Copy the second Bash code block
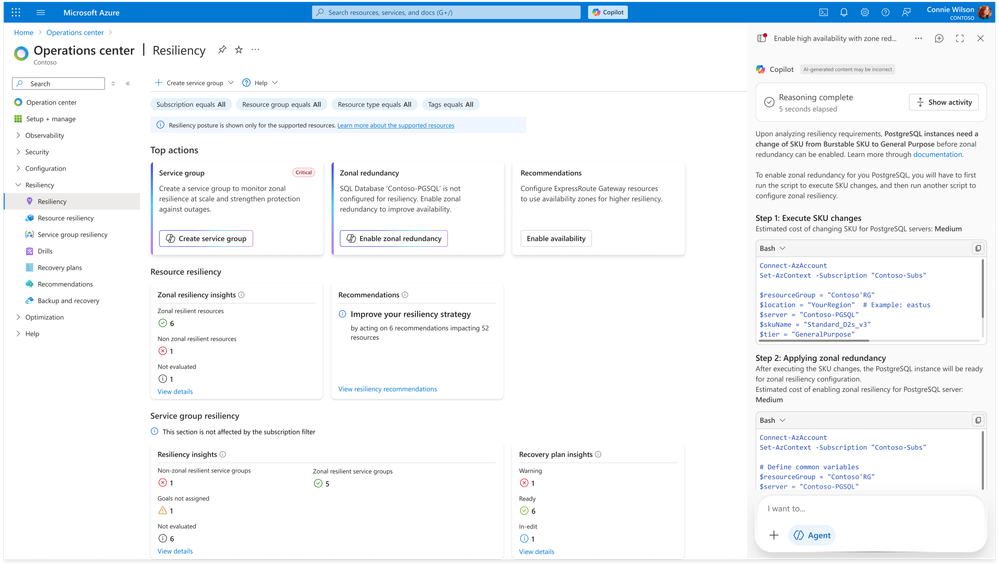This screenshot has width=999, height=565. tap(978, 420)
